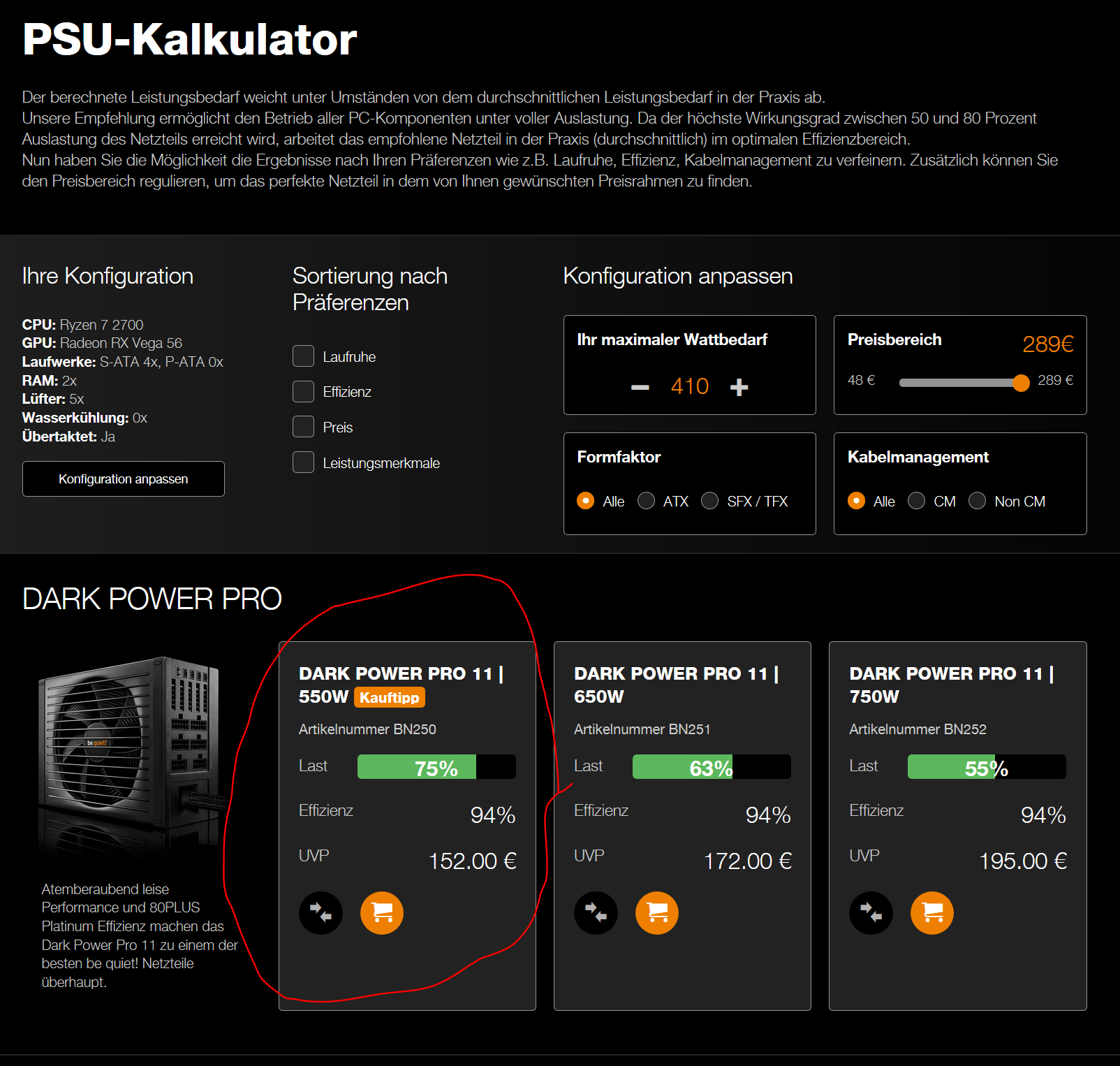Screen dimensions: 1120x1066
Task: Add Dark Power Pro 11 550W to cart
Action: coord(382,912)
